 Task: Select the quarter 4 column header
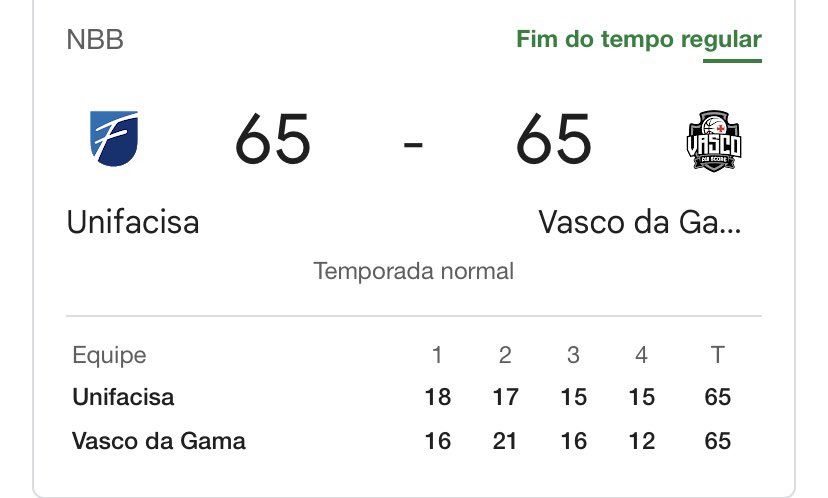pyautogui.click(x=641, y=355)
